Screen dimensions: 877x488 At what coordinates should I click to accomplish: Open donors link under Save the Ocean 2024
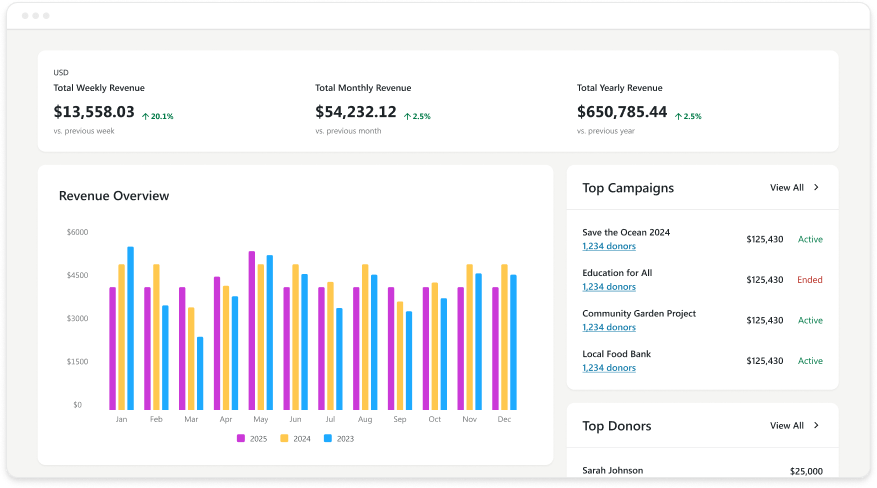point(608,246)
